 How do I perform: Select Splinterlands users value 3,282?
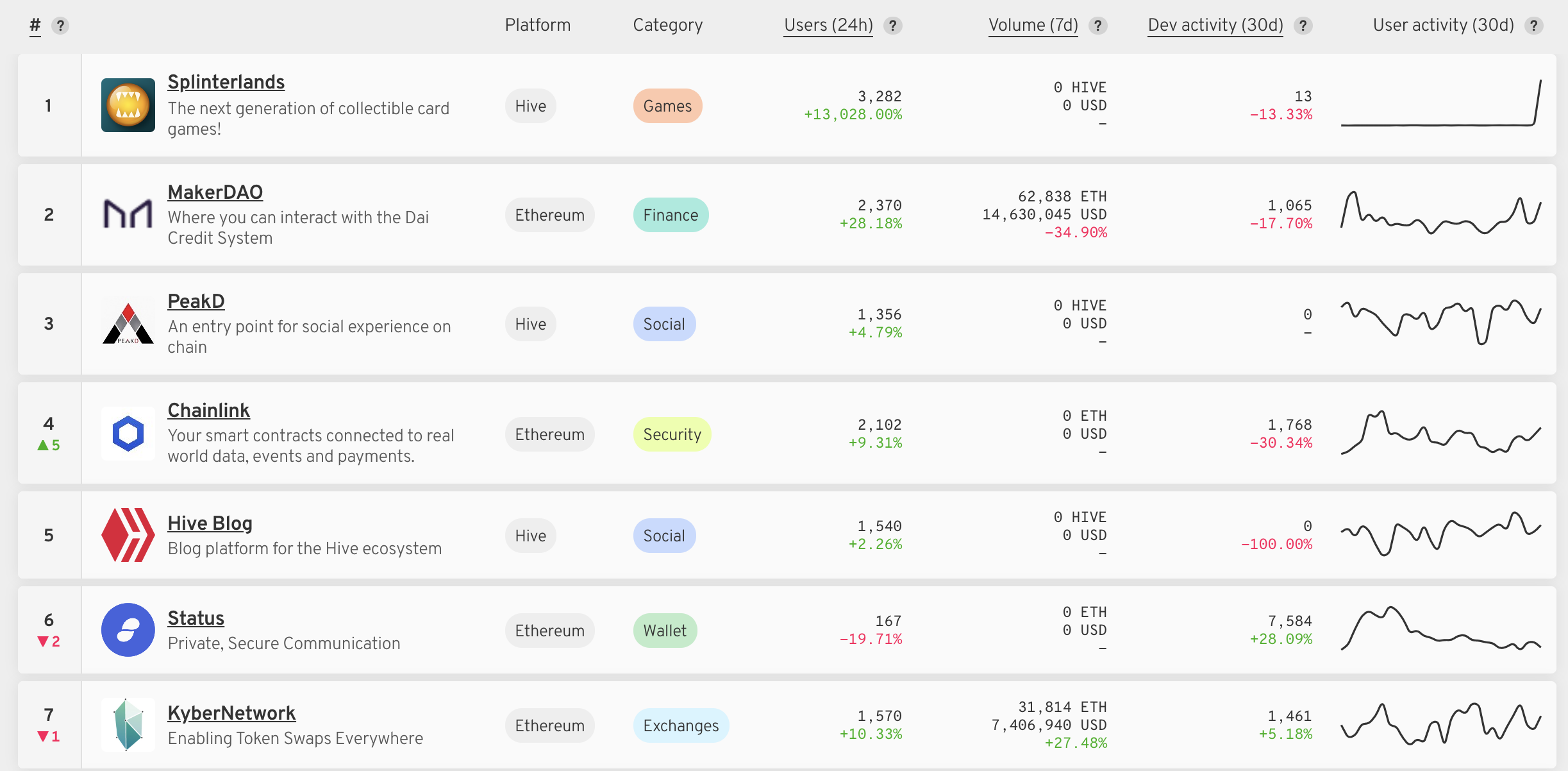click(880, 96)
